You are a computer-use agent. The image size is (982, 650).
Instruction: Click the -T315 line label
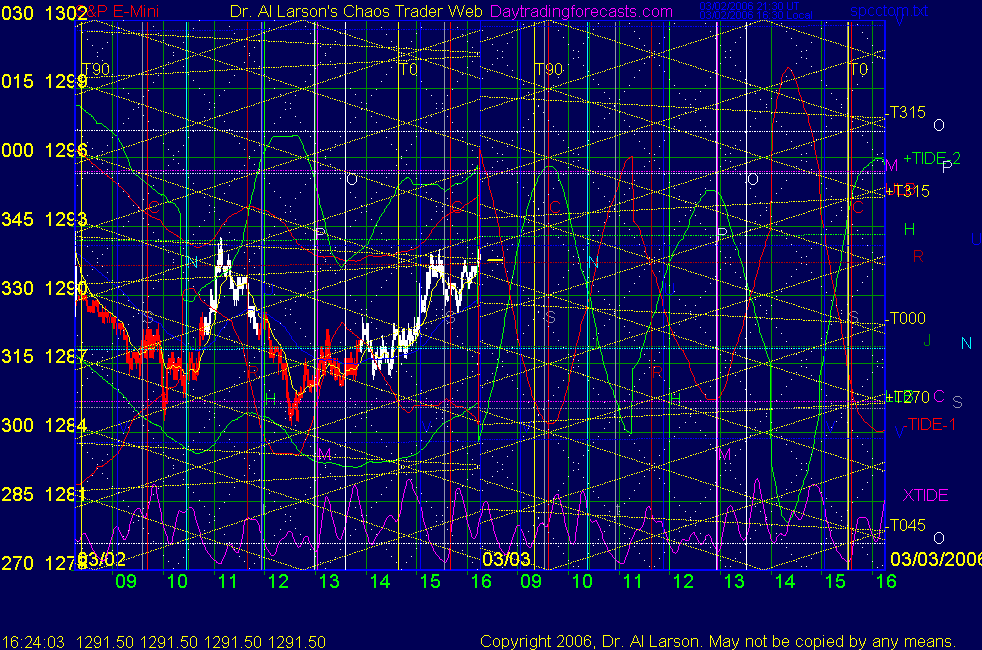(x=906, y=112)
